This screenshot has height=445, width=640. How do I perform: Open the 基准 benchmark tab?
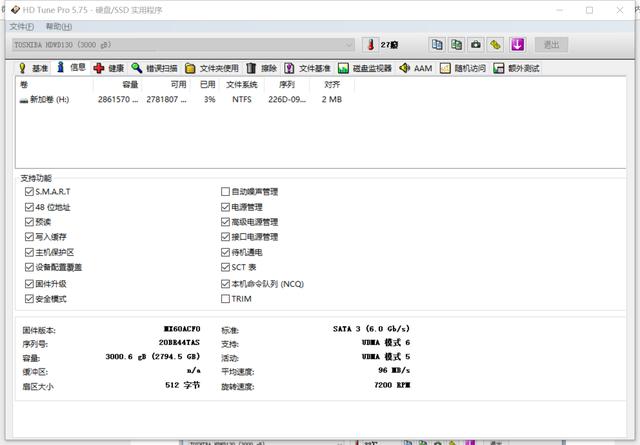coord(33,68)
